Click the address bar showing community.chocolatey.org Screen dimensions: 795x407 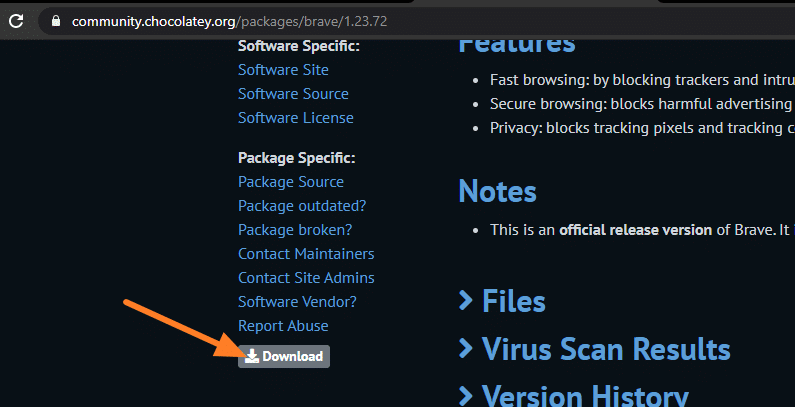tap(416, 21)
